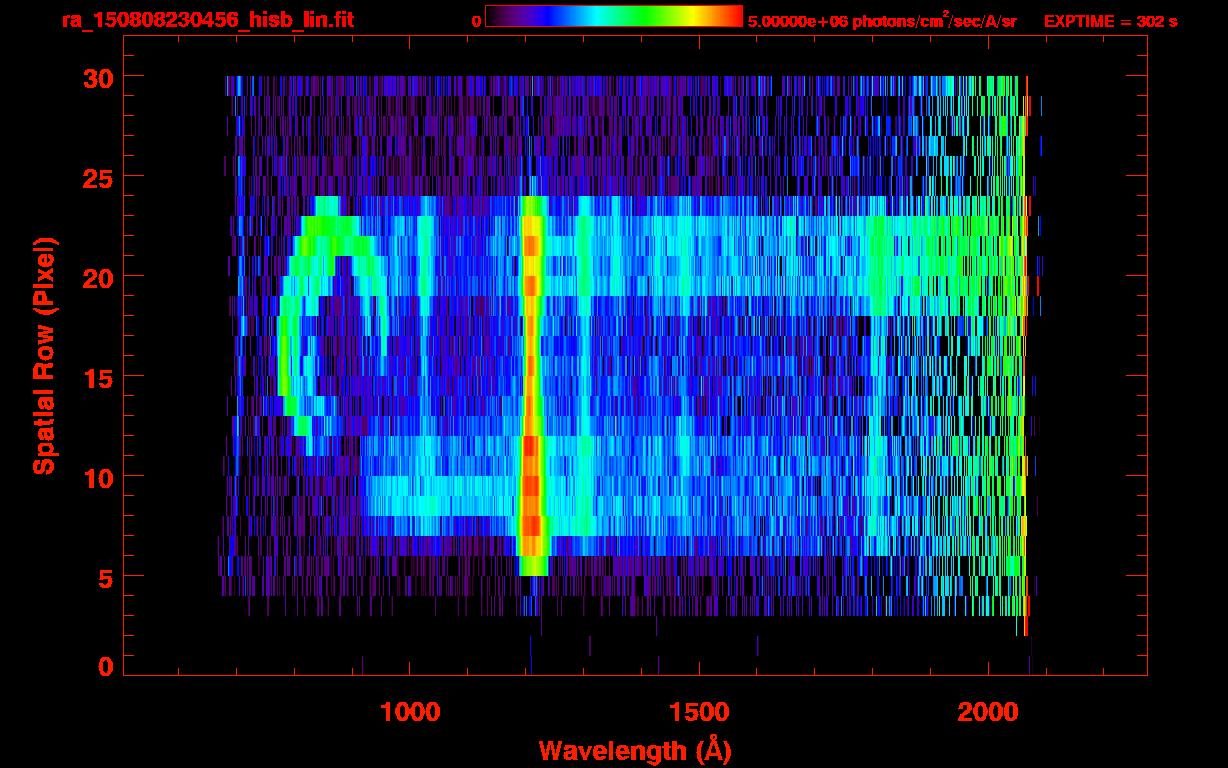The image size is (1228, 768).
Task: Click the filename ra_150808230456_hisb_lin.fit title
Action: pos(206,21)
